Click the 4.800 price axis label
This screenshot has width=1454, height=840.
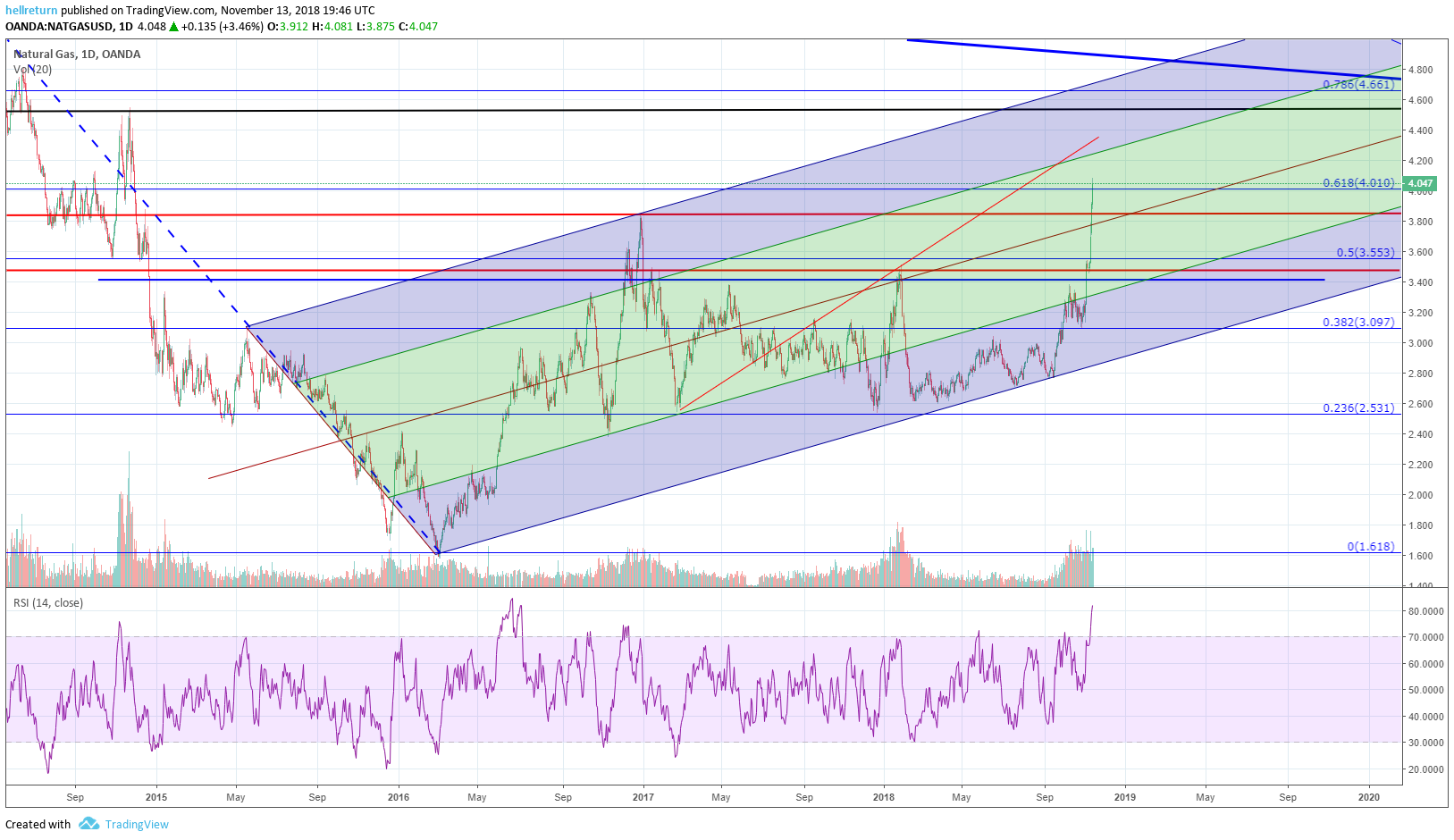tap(1420, 70)
